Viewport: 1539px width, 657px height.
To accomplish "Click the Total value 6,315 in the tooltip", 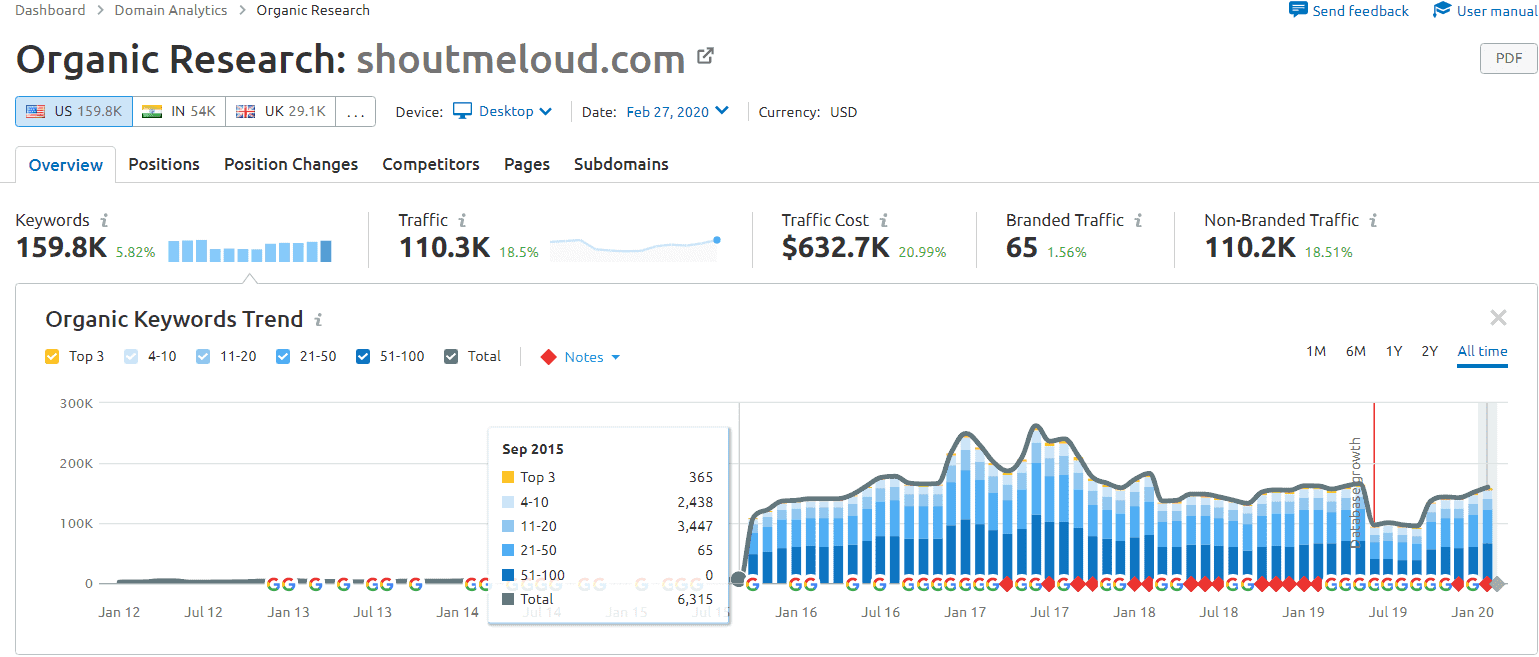I will 695,599.
